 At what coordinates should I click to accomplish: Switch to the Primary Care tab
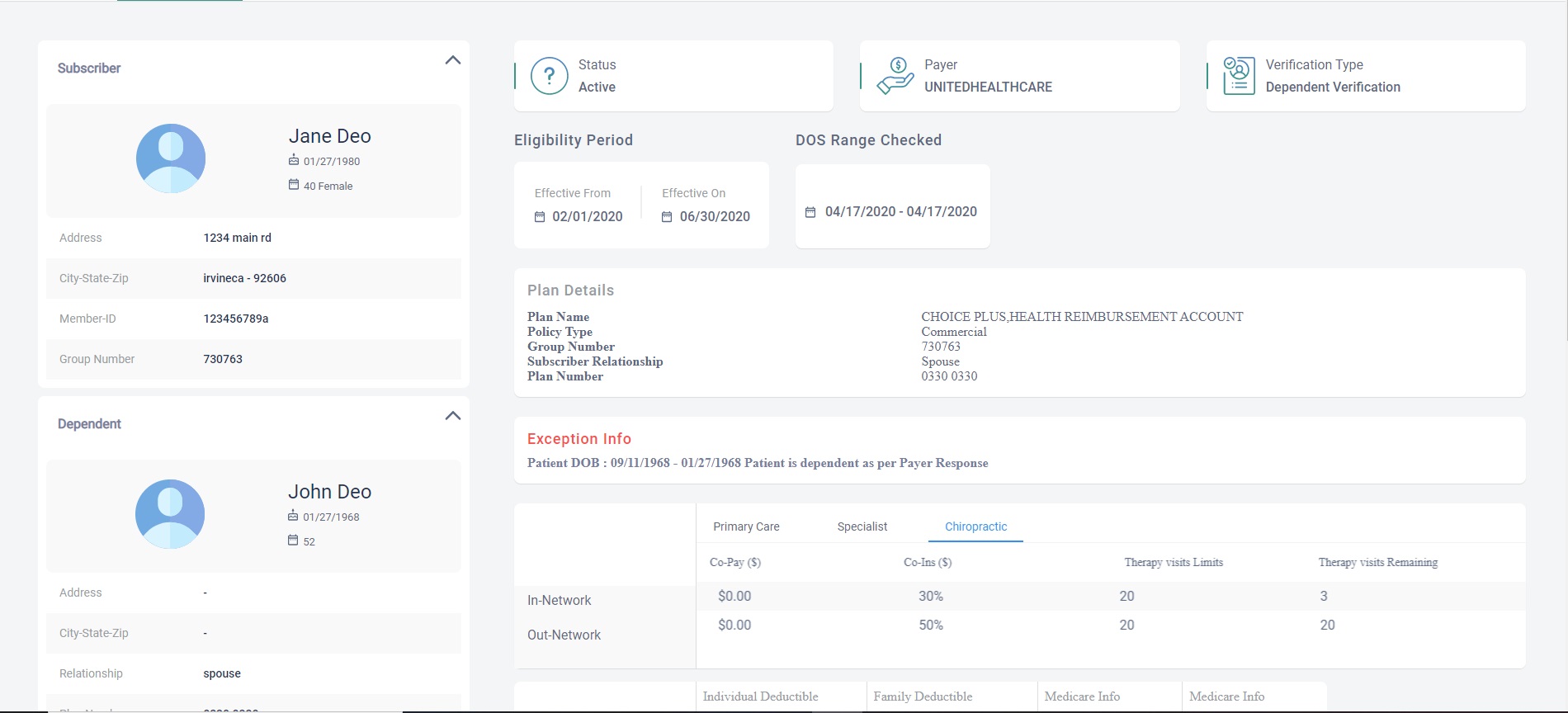point(746,526)
